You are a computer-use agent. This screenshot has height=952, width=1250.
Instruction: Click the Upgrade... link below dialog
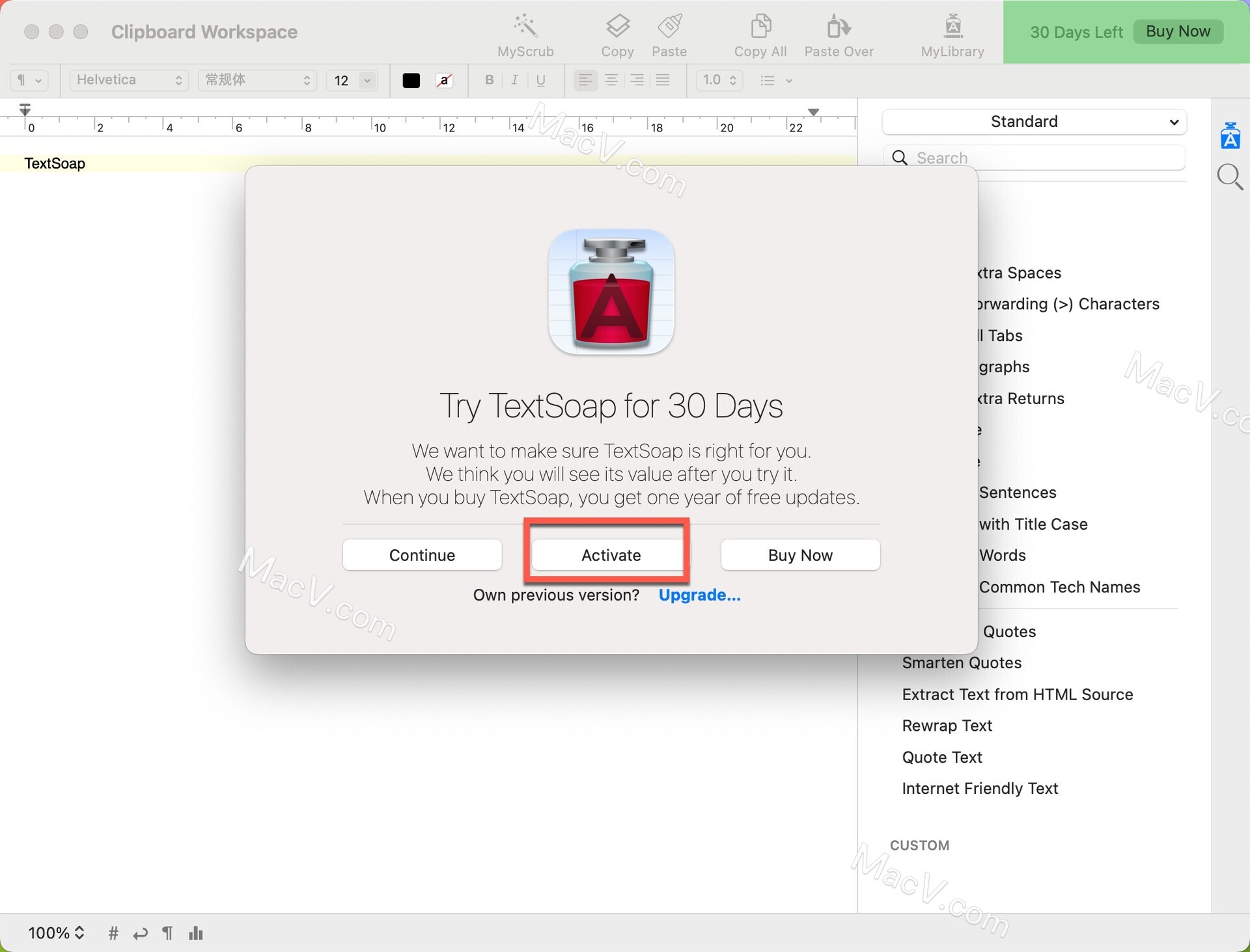(699, 595)
